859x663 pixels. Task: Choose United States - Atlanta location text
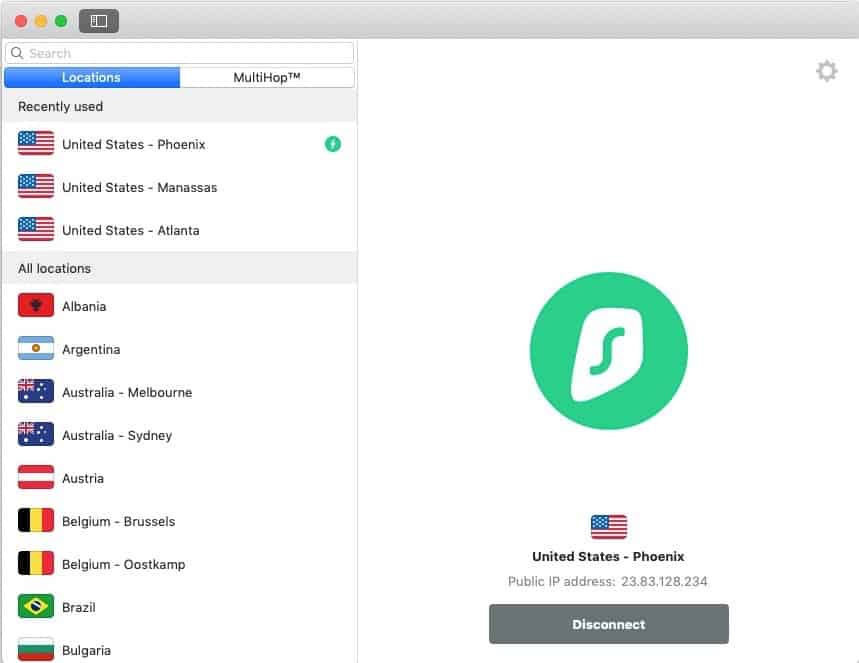pyautogui.click(x=131, y=231)
